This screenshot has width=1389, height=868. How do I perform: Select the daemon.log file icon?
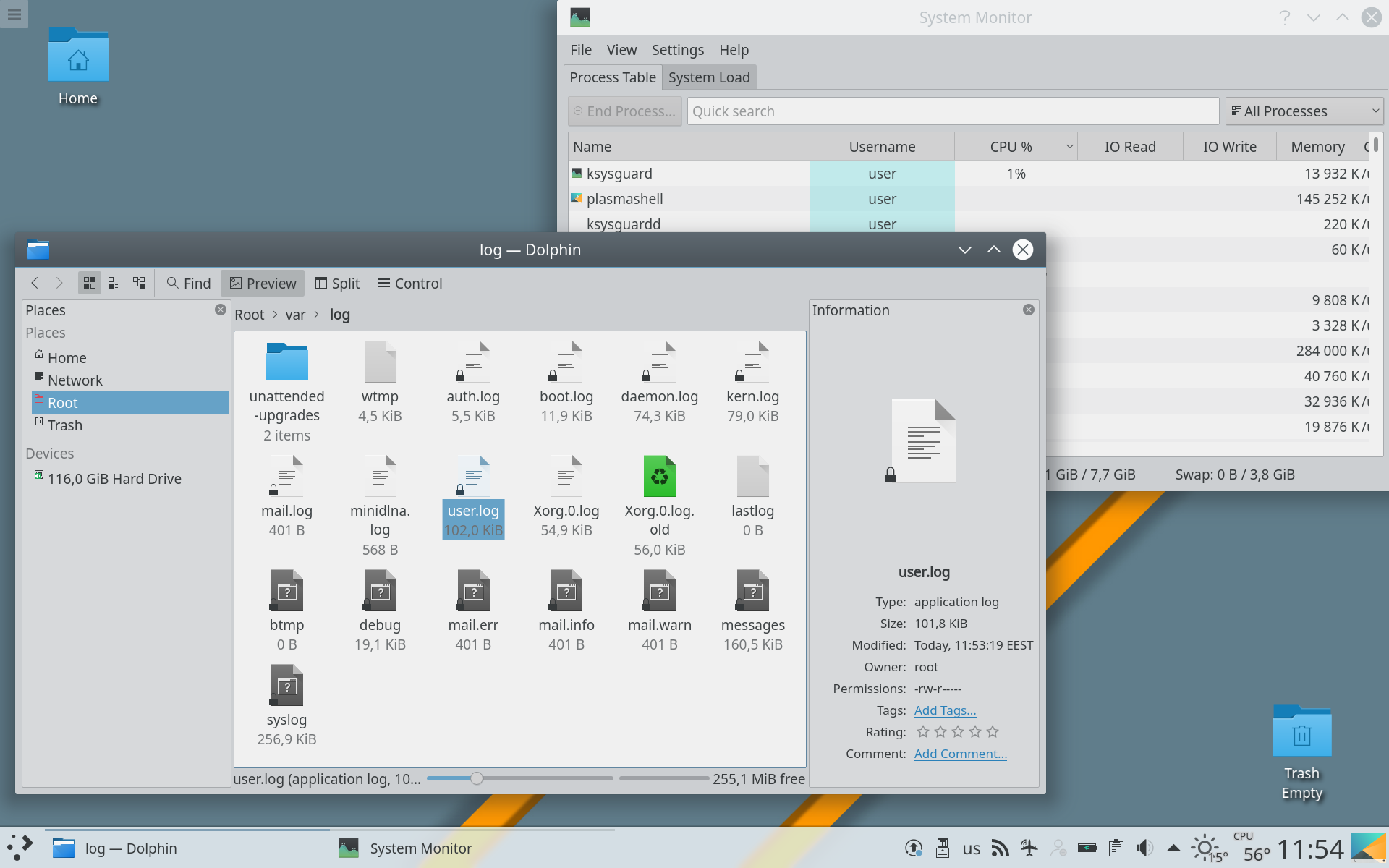(659, 362)
